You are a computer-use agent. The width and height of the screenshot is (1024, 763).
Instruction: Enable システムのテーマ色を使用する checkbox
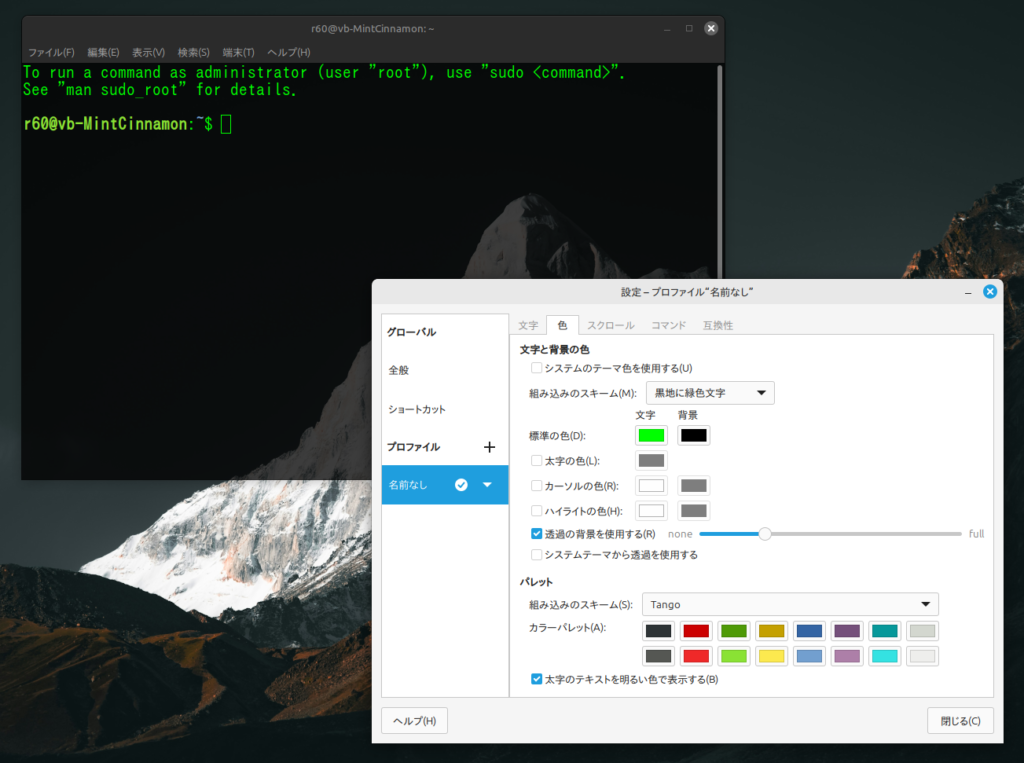(x=537, y=368)
